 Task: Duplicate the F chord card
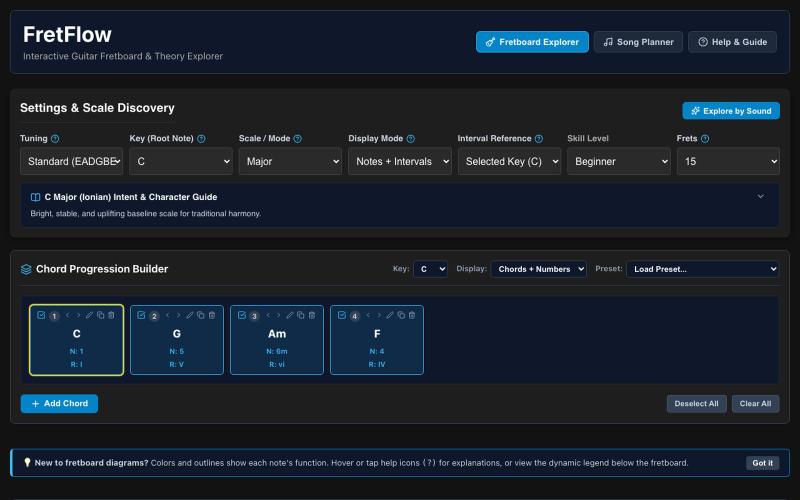pyautogui.click(x=401, y=315)
